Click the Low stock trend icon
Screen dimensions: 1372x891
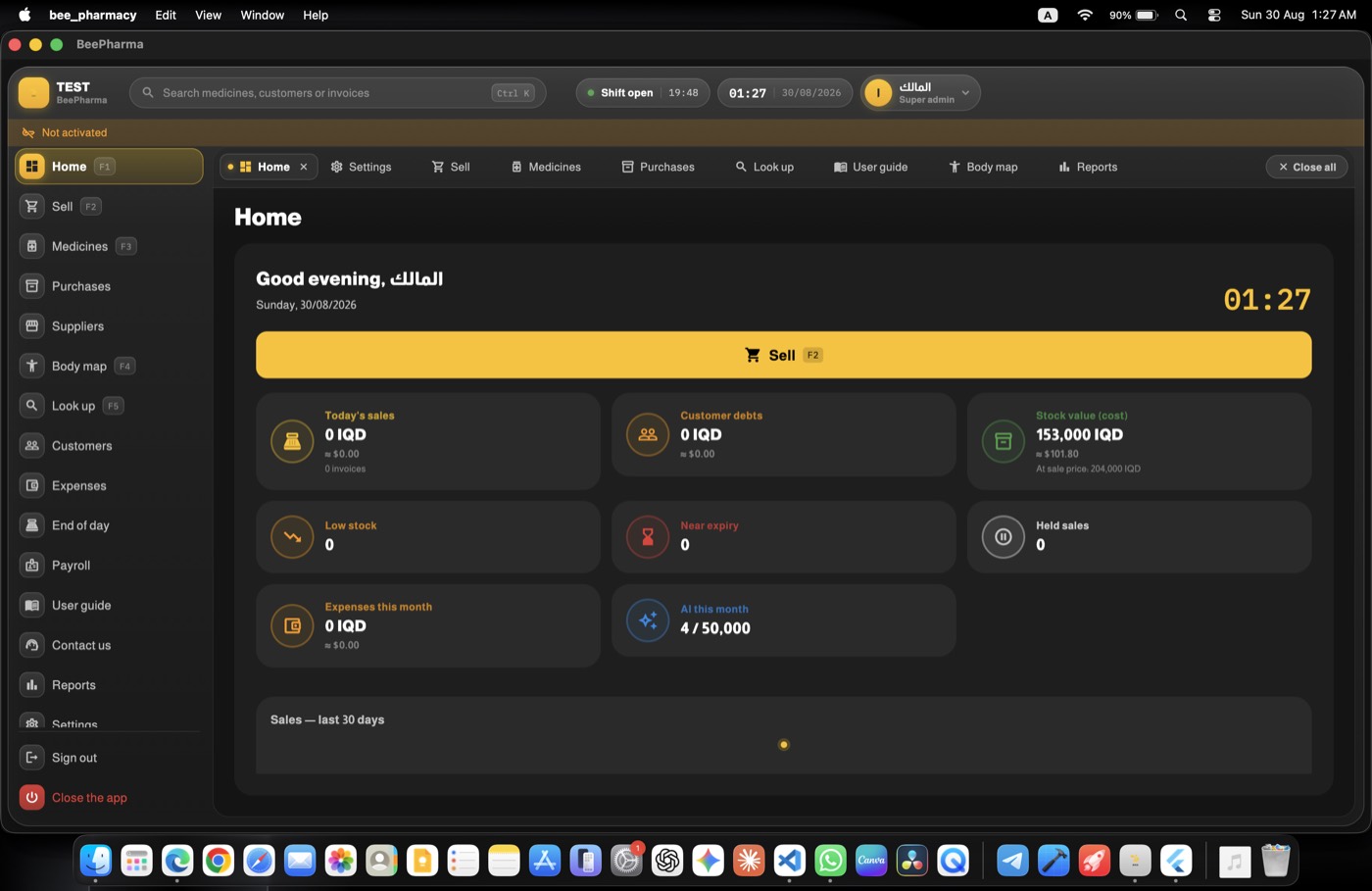(x=292, y=536)
